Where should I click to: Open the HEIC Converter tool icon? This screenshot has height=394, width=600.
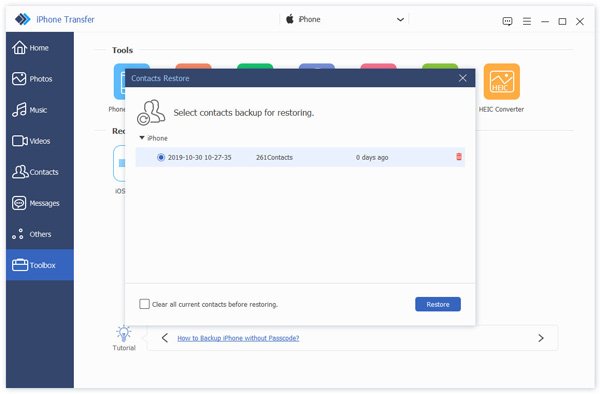pyautogui.click(x=501, y=81)
